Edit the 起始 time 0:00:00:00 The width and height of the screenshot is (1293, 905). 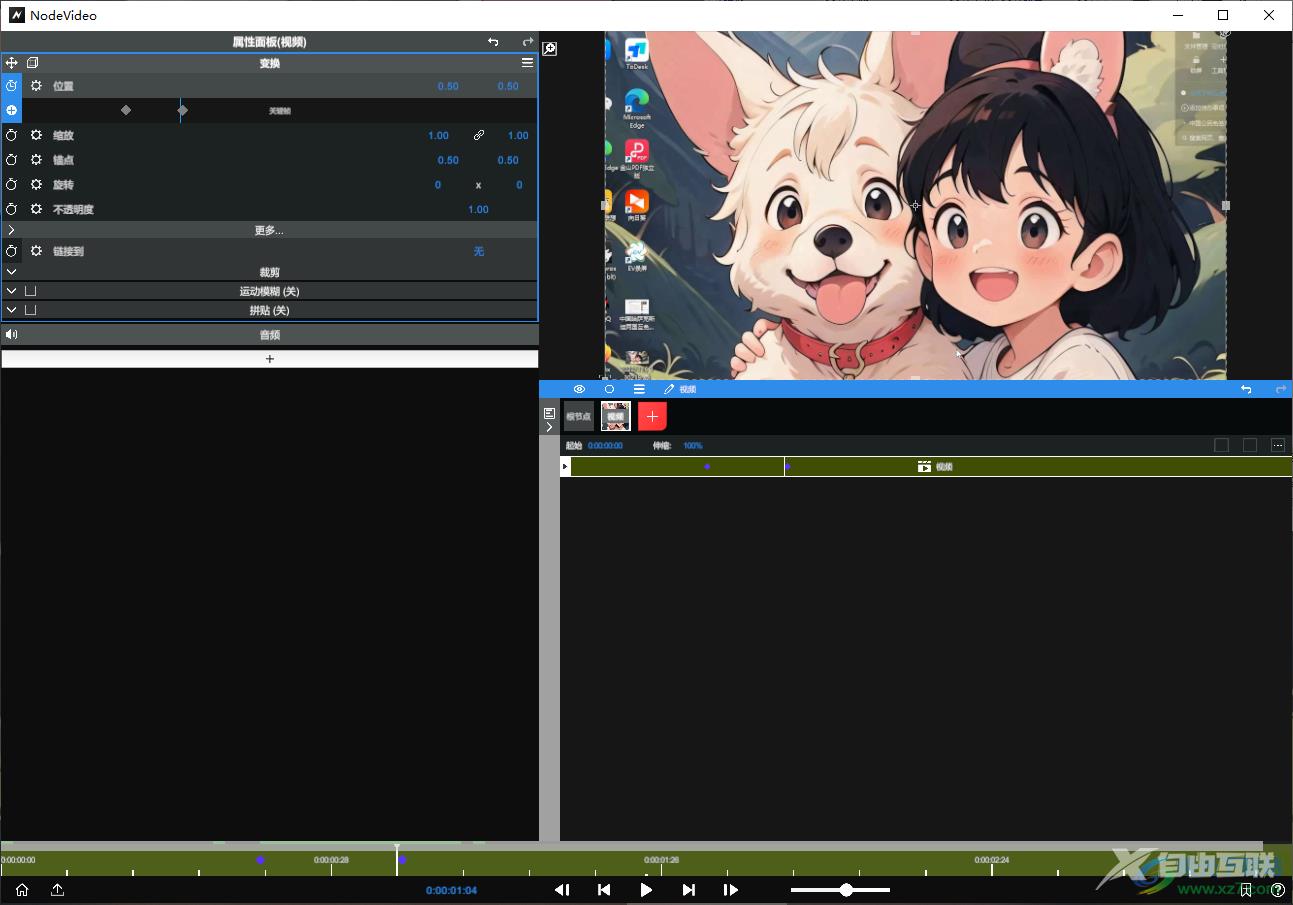(605, 446)
